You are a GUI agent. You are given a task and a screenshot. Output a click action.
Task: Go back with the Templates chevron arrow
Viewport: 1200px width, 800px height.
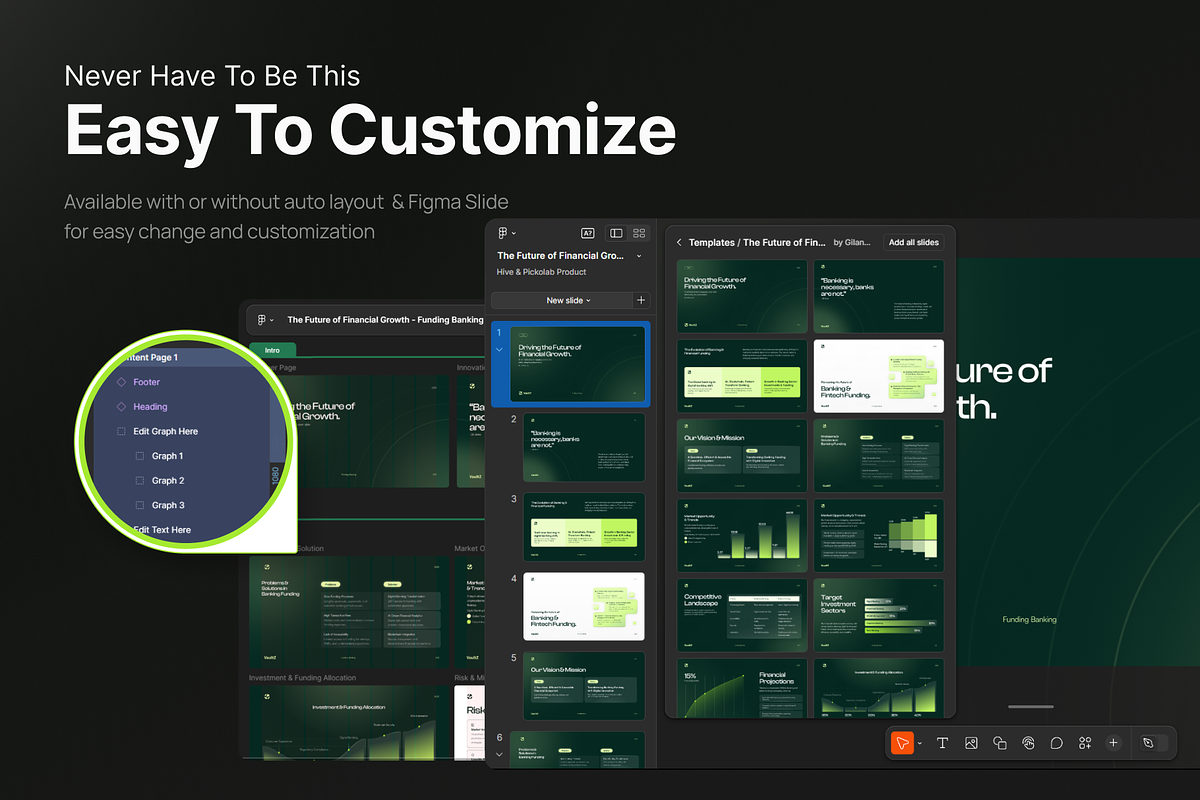pyautogui.click(x=679, y=242)
